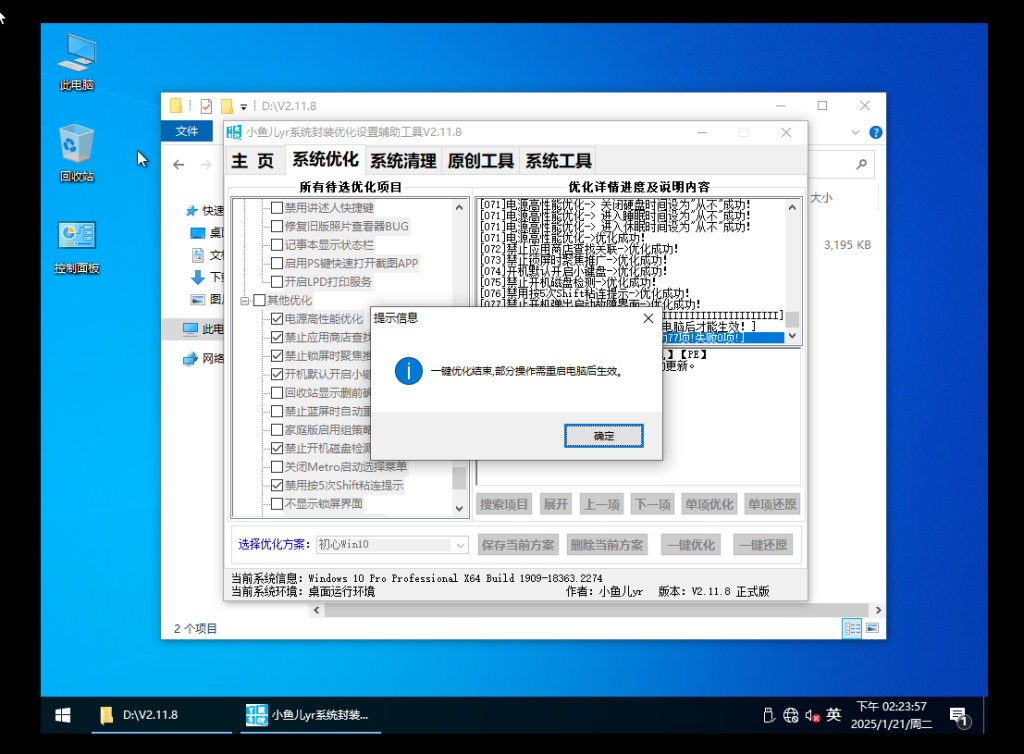Image resolution: width=1024 pixels, height=754 pixels.
Task: Switch to large icons view in Explorer
Action: [x=873, y=628]
